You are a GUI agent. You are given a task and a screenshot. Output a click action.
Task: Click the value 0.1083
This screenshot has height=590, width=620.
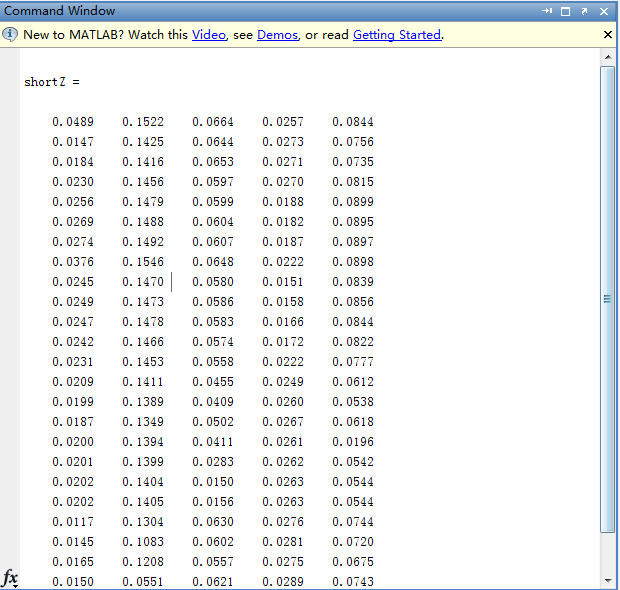click(143, 542)
